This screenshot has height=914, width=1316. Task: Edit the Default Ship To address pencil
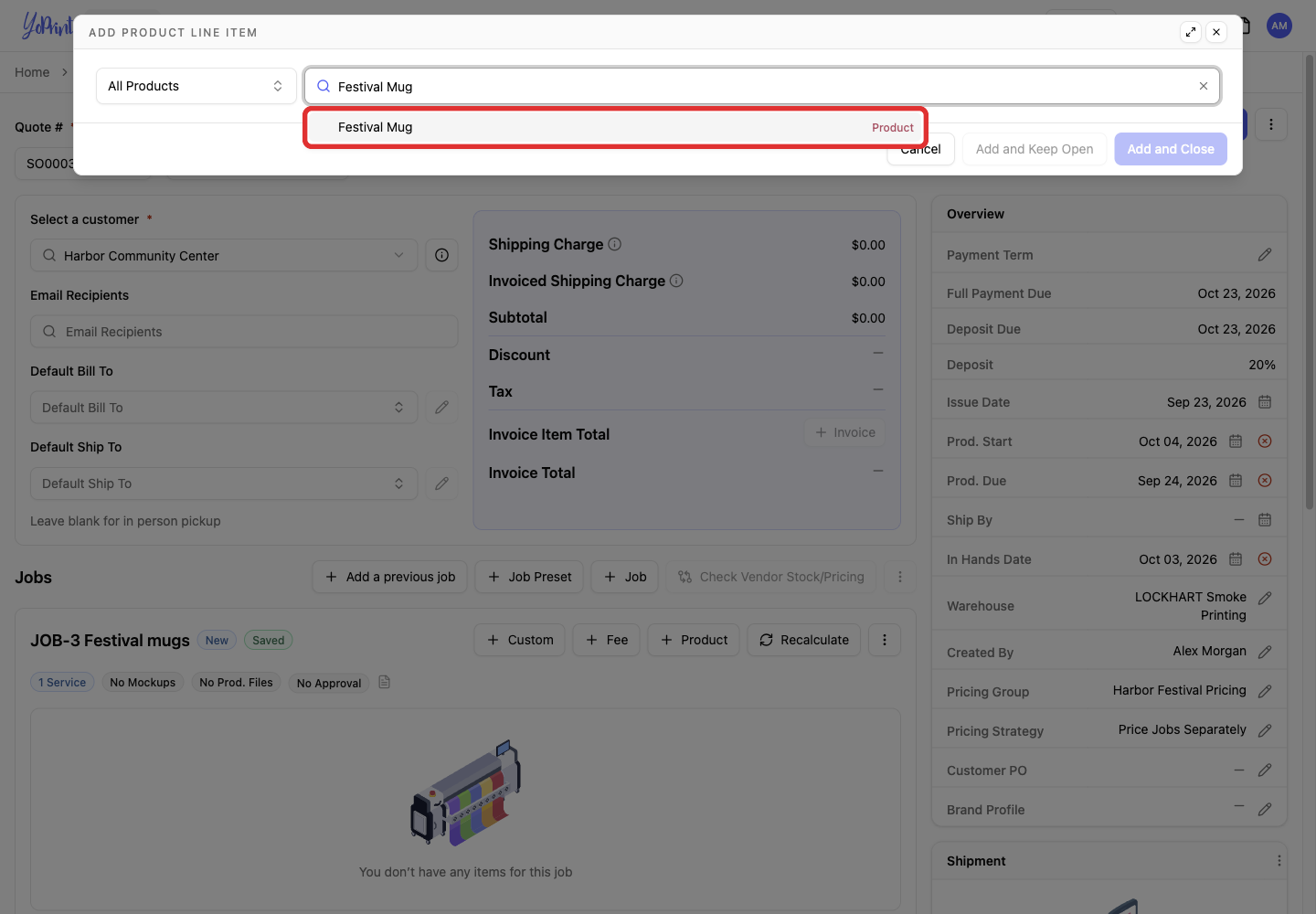click(x=441, y=484)
